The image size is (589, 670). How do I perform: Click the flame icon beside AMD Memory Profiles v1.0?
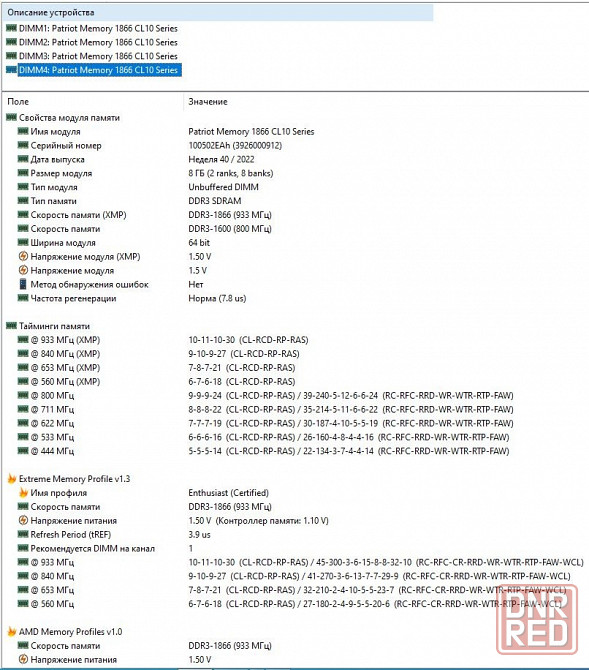pyautogui.click(x=12, y=632)
